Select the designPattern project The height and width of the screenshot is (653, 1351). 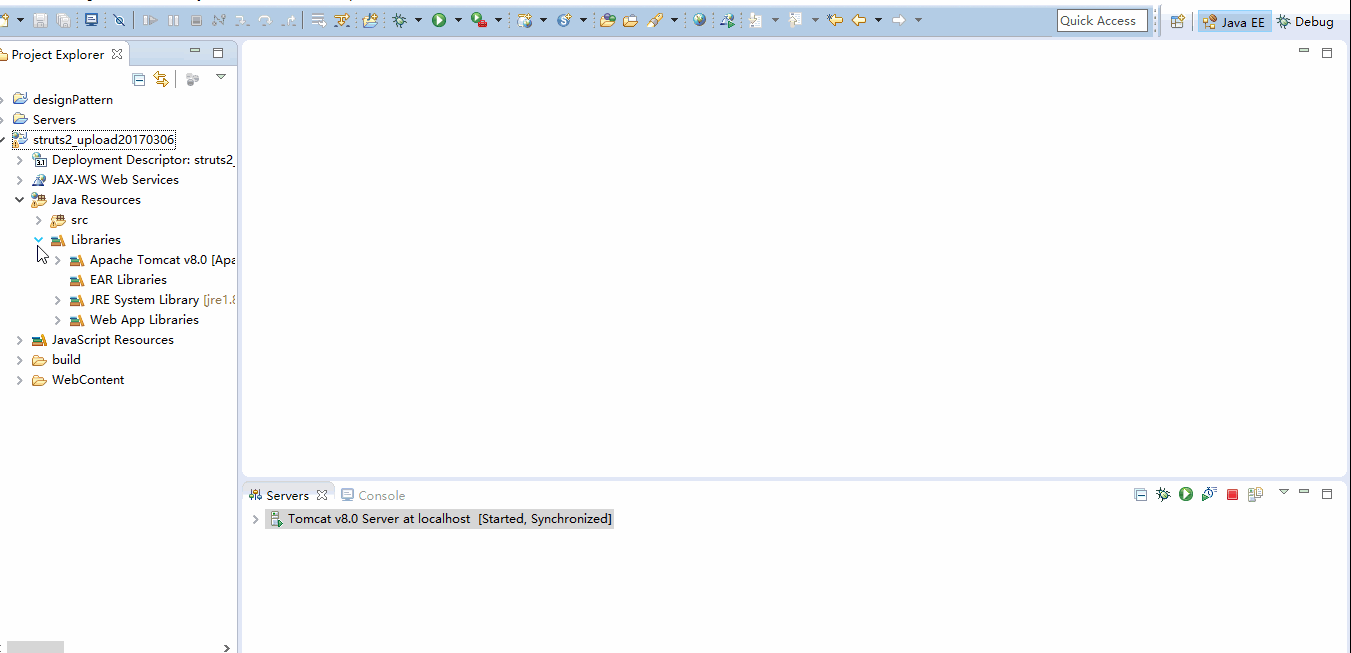pos(72,99)
